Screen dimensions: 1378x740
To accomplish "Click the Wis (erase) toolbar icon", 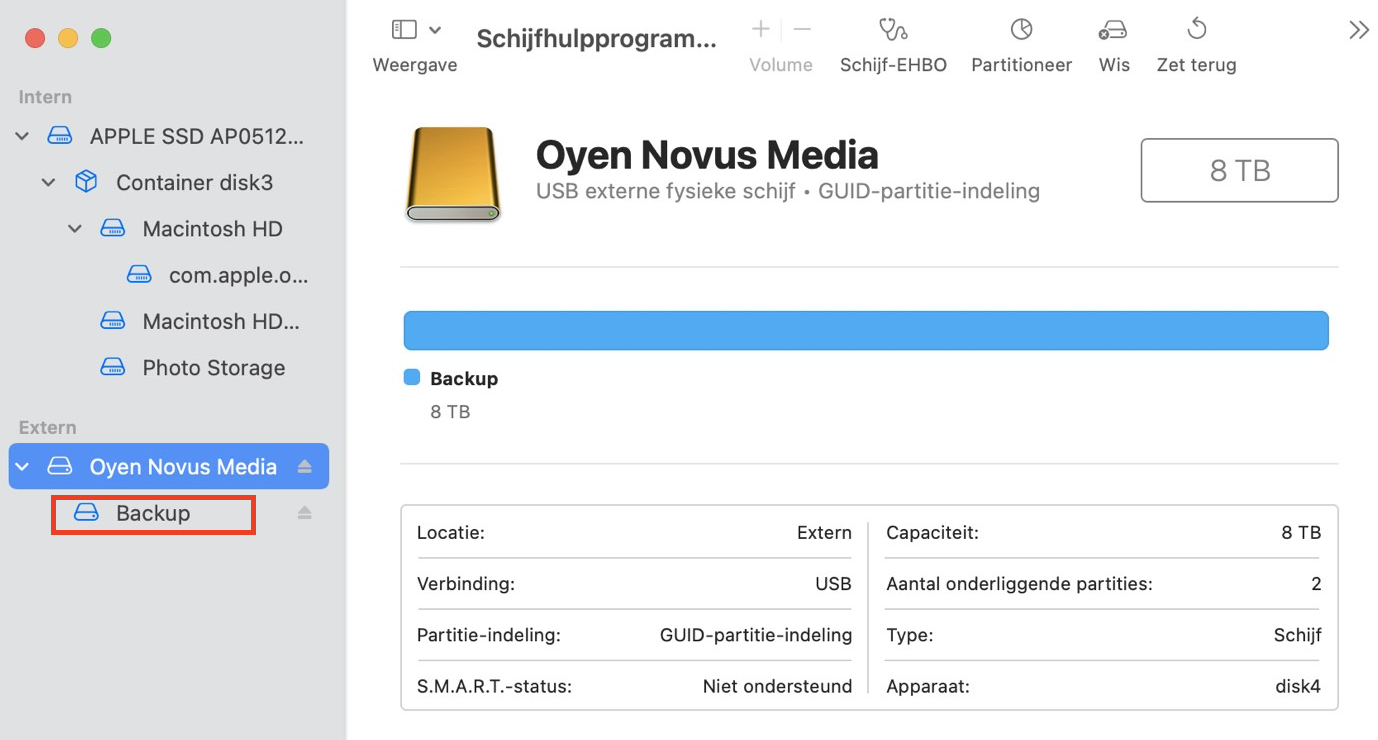I will pos(1113,42).
